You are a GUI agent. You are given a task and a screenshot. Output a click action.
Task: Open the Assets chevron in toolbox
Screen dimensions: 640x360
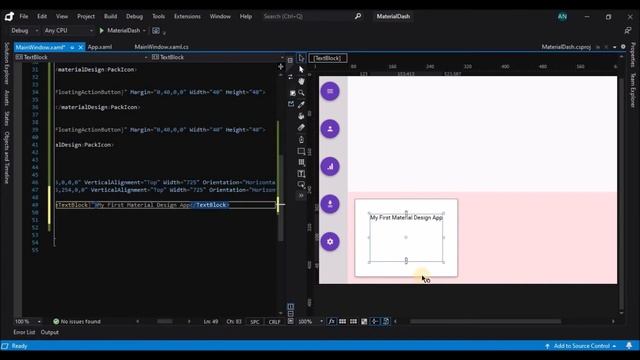coord(301,196)
